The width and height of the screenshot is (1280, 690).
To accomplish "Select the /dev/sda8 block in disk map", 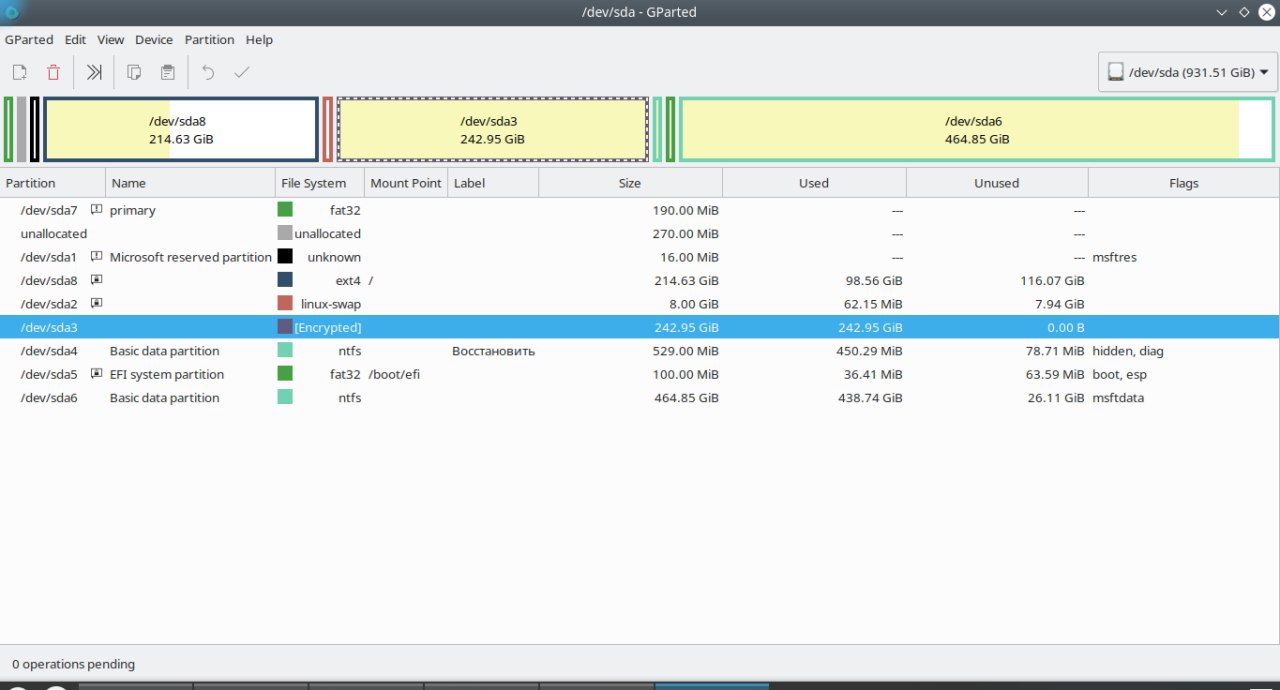I will tap(181, 129).
